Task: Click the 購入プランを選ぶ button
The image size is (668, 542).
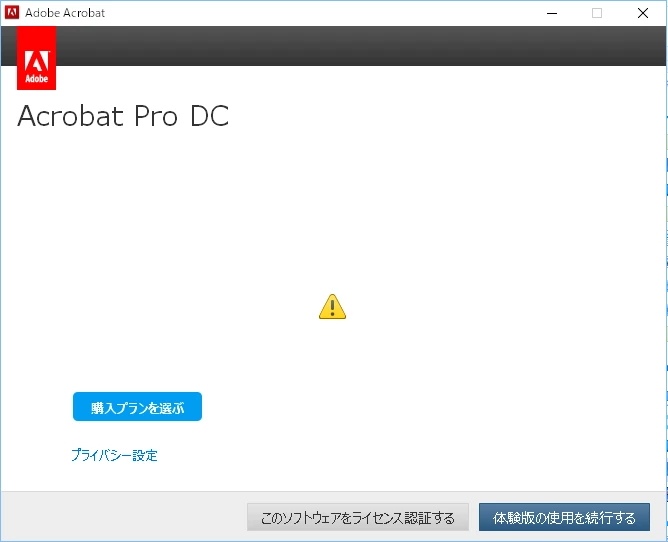Action: pyautogui.click(x=137, y=406)
